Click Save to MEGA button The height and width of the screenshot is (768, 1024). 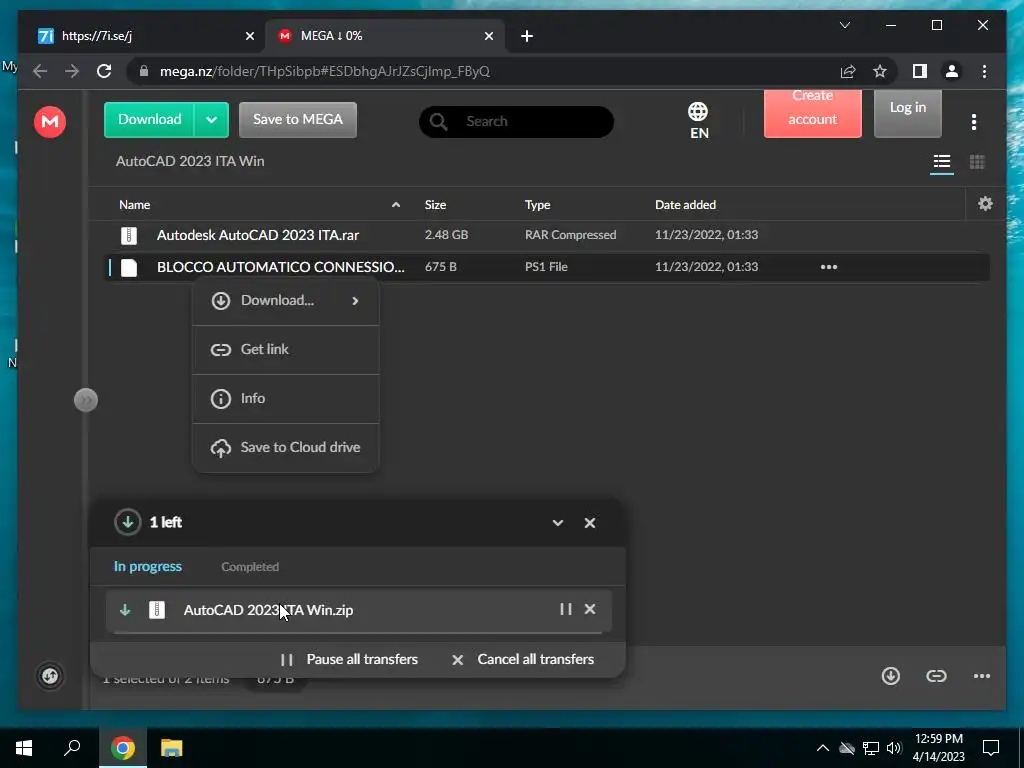298,120
